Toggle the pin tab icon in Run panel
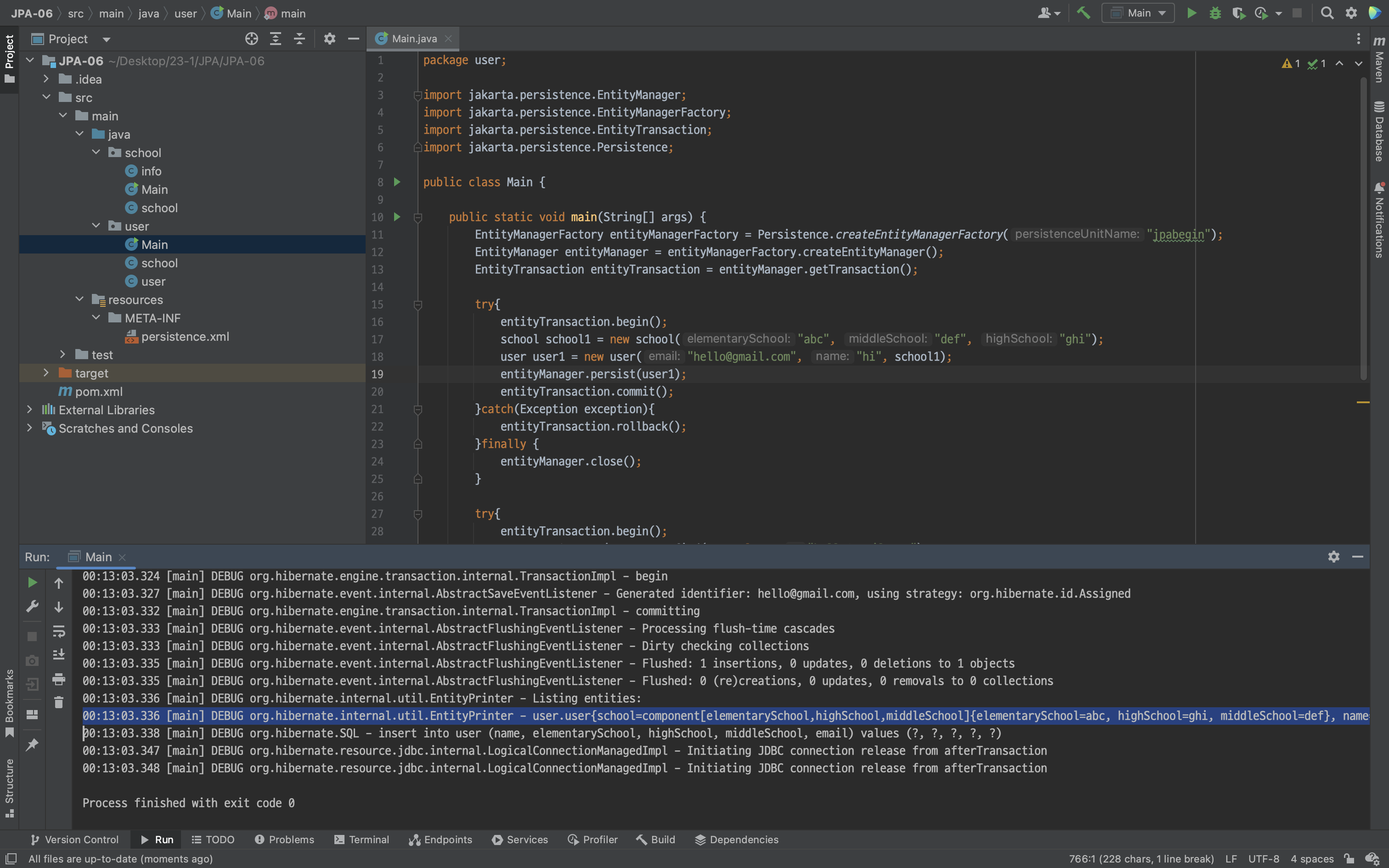 tap(32, 744)
